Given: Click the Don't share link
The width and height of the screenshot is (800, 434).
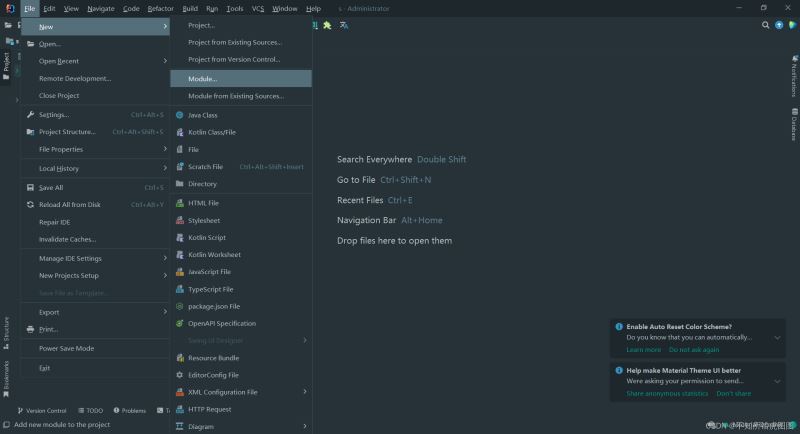Looking at the screenshot, I should click(x=734, y=394).
